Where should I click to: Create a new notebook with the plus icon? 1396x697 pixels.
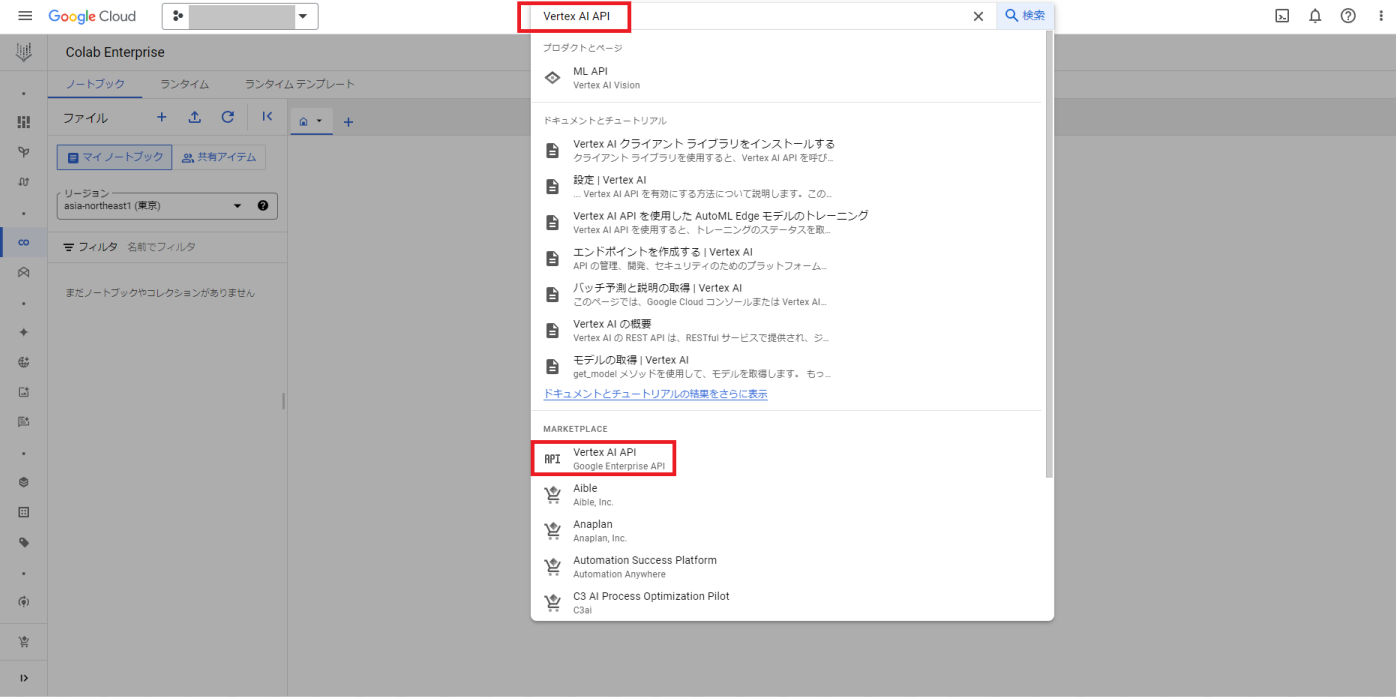(161, 117)
